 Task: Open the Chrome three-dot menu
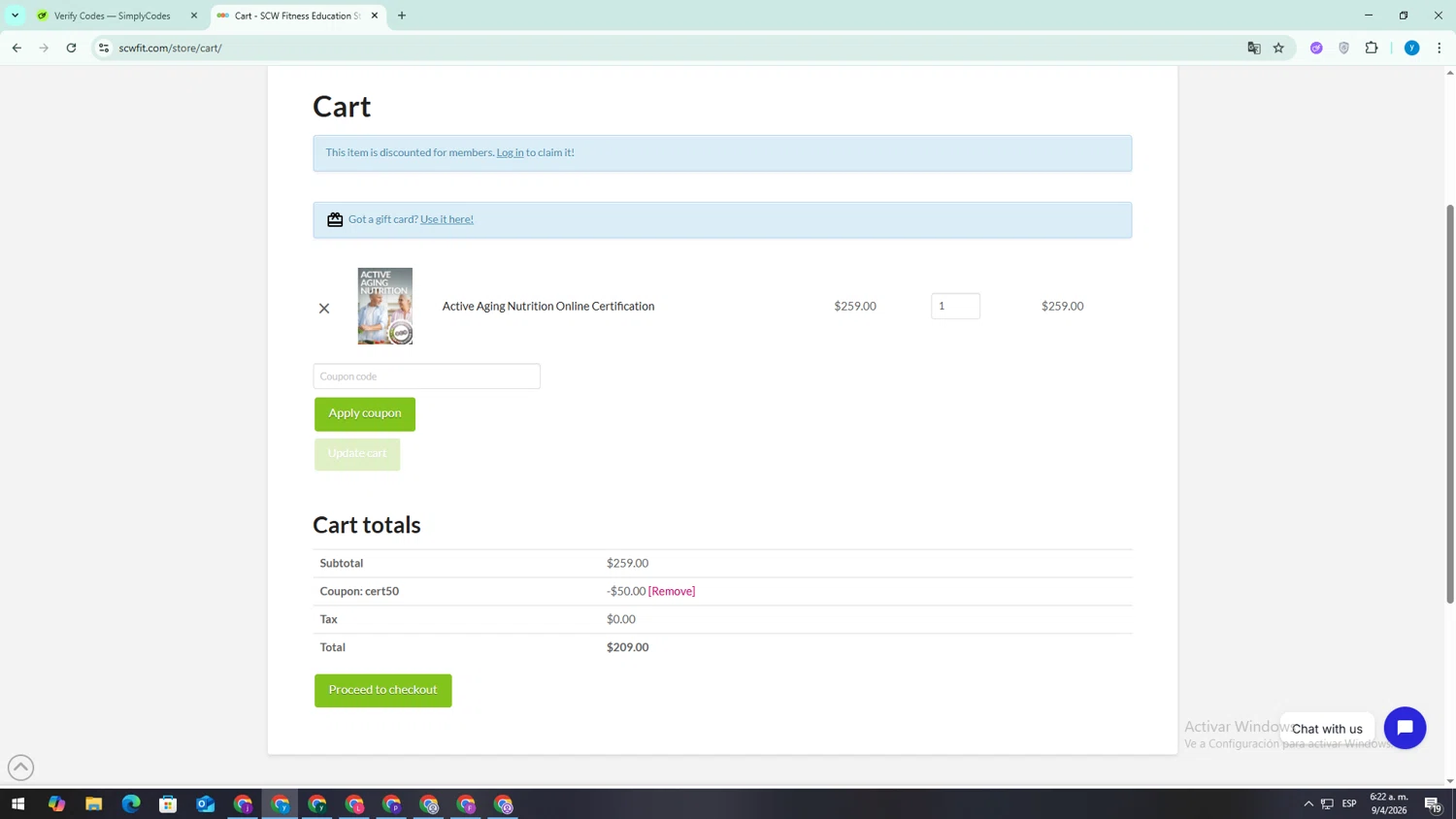(x=1439, y=48)
